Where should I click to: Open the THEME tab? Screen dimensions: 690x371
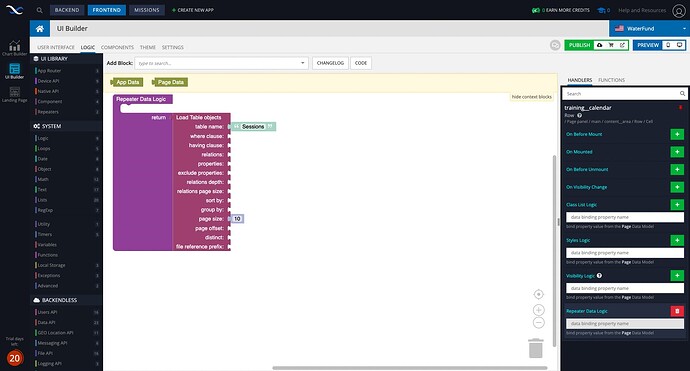pyautogui.click(x=148, y=47)
